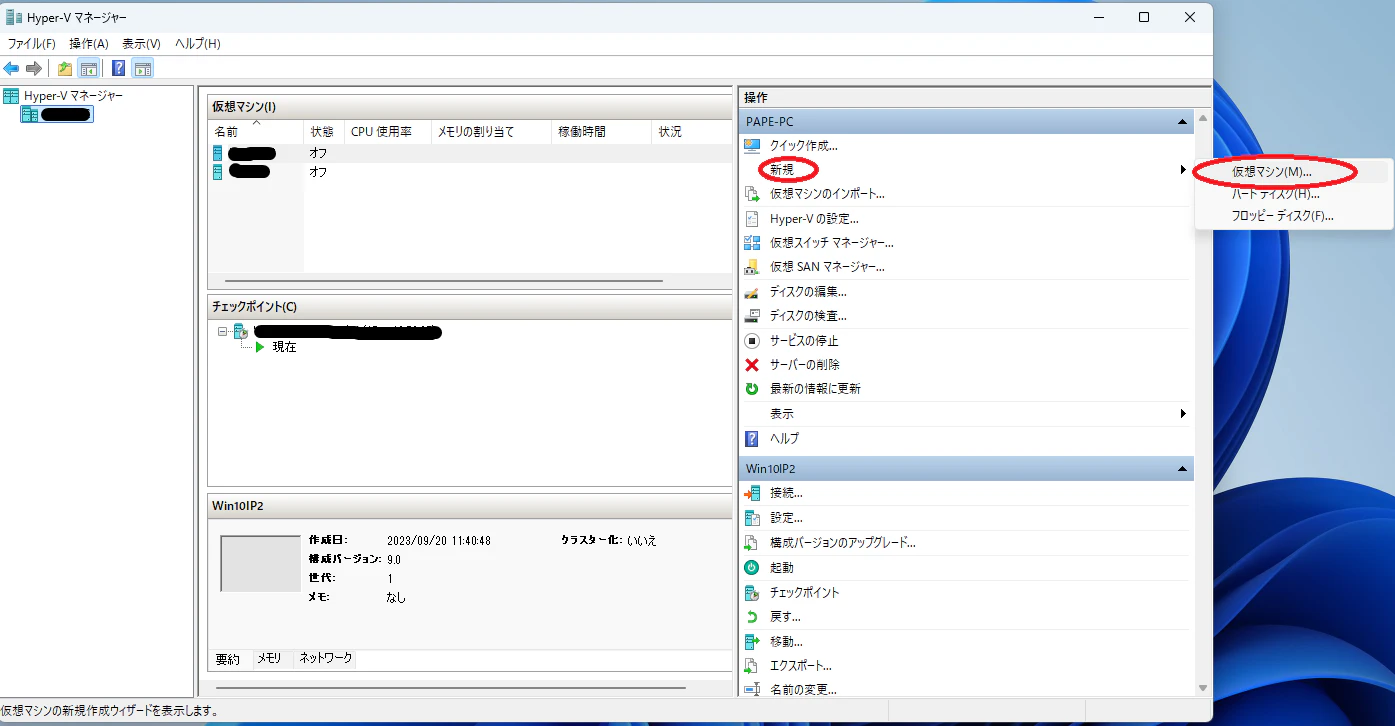
Task: Open the クイック作成 (Quick Create) icon
Action: [x=751, y=144]
